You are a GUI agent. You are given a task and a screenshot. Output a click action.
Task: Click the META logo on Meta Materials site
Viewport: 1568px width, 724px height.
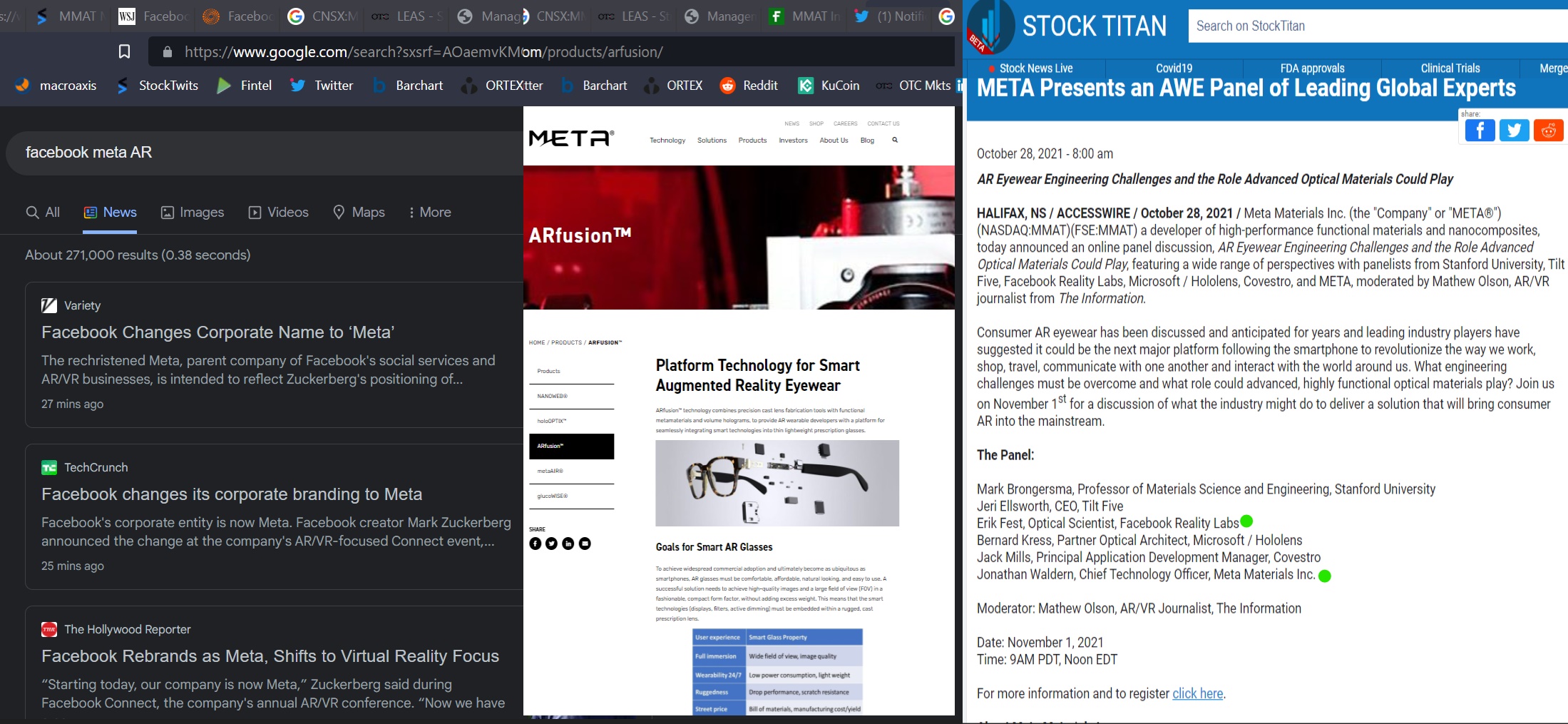(x=571, y=138)
